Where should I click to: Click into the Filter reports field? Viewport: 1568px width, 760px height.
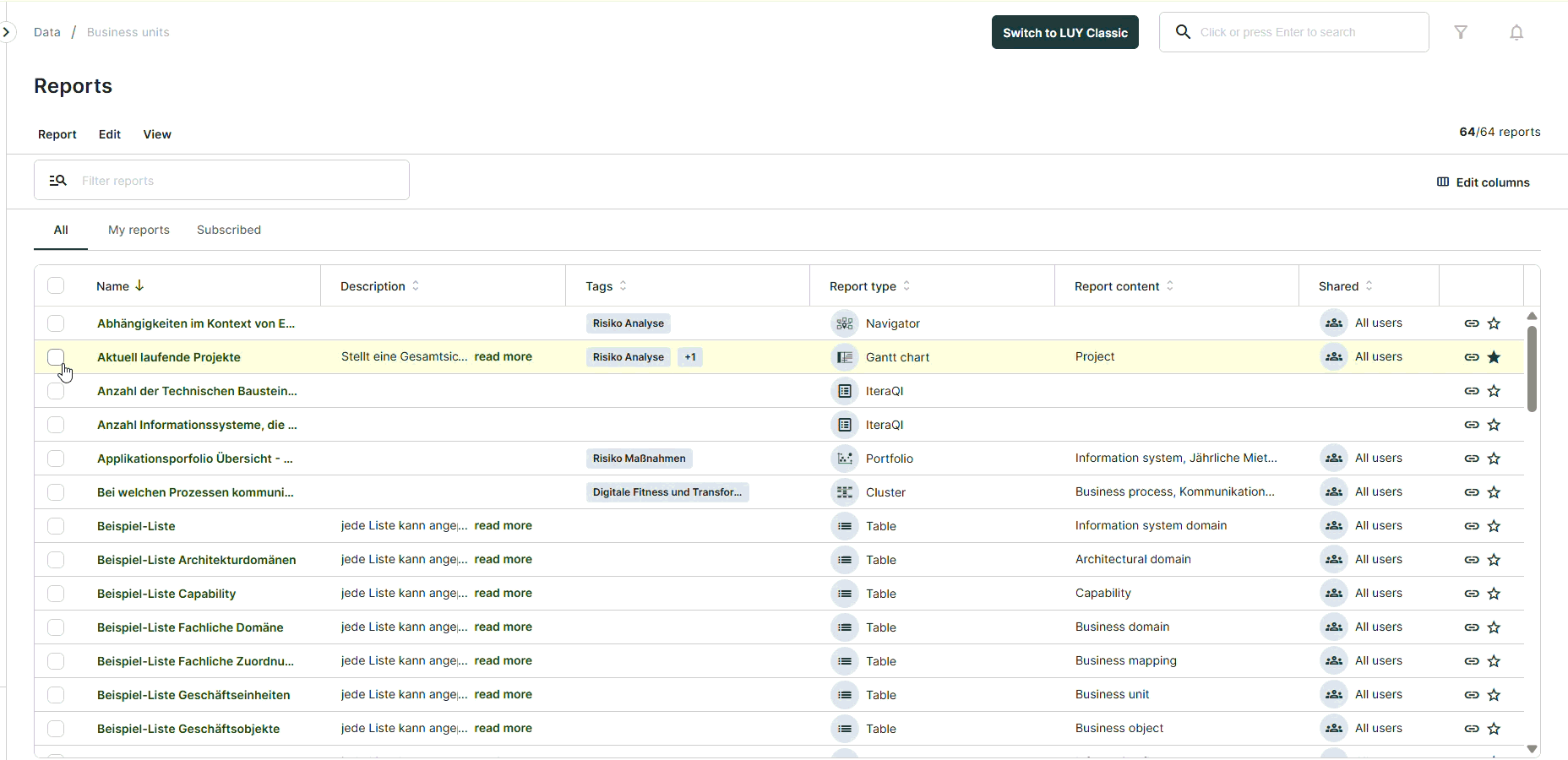pyautogui.click(x=237, y=181)
